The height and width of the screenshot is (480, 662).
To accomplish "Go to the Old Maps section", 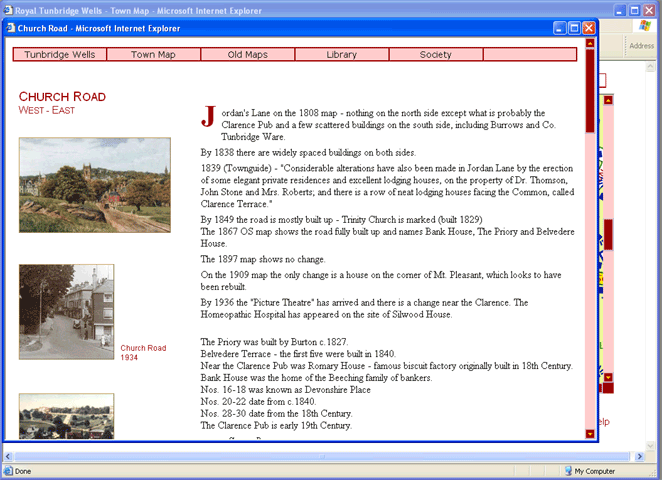I will coord(247,54).
